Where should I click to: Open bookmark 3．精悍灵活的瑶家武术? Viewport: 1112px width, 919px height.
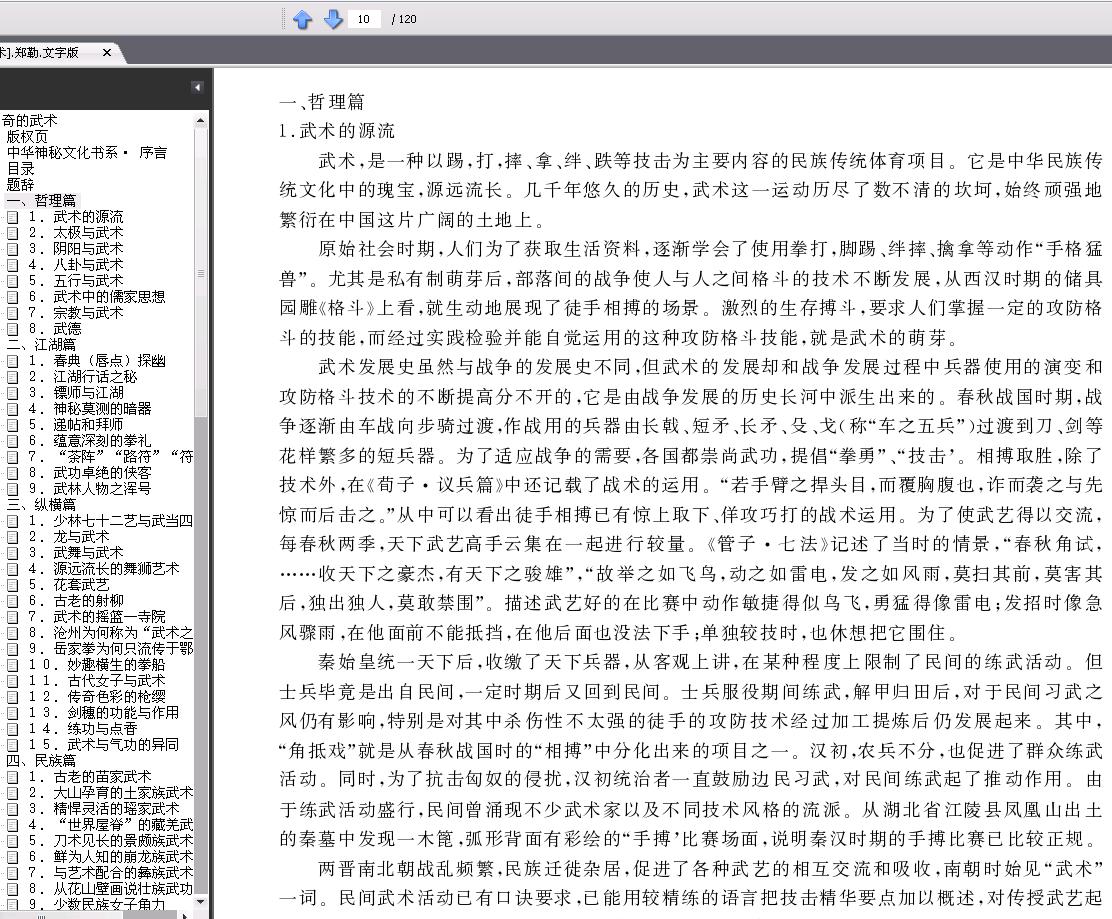tap(104, 809)
